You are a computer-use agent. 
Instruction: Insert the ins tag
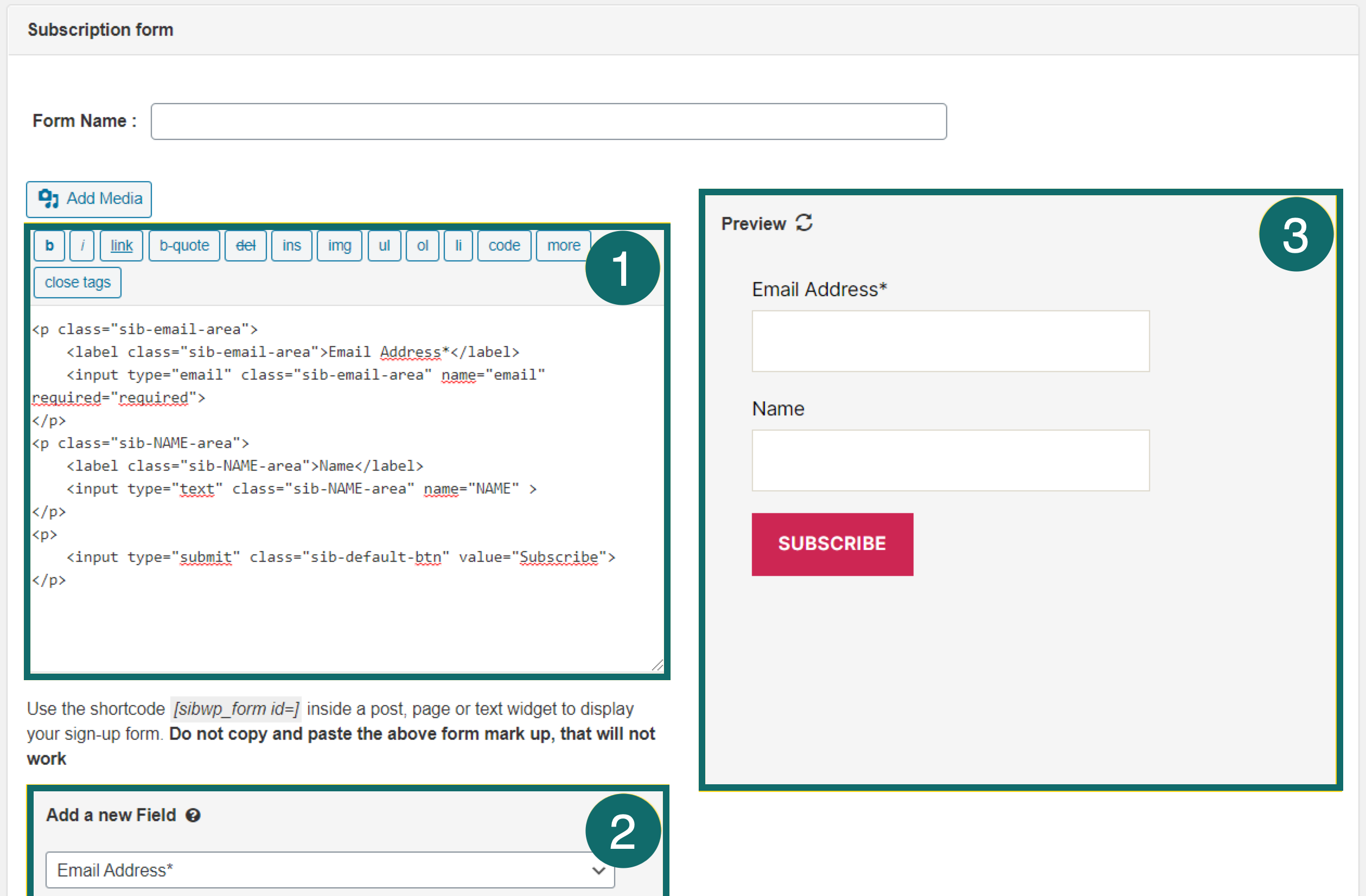pos(291,246)
